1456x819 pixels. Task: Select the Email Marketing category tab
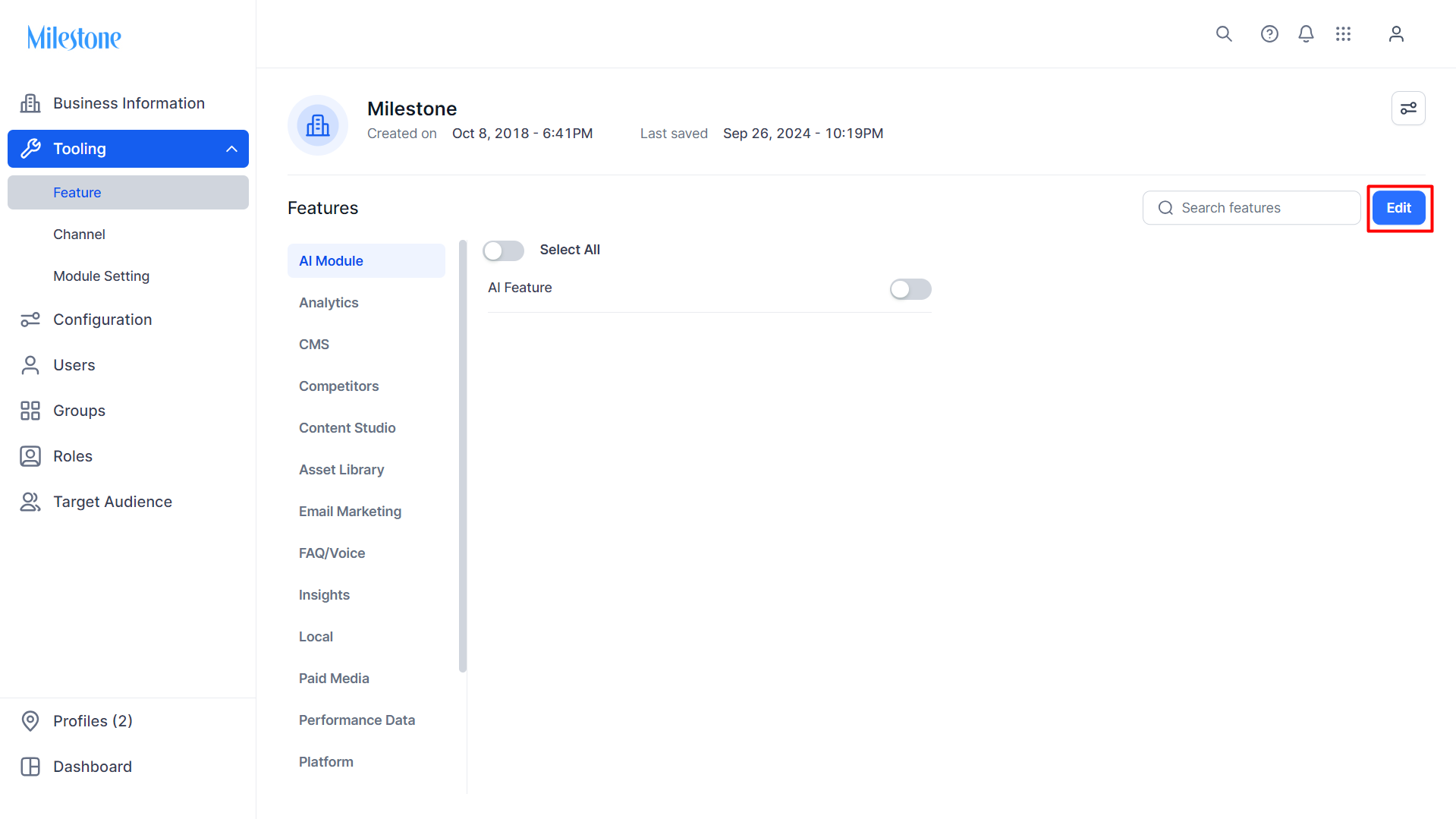tap(366, 512)
